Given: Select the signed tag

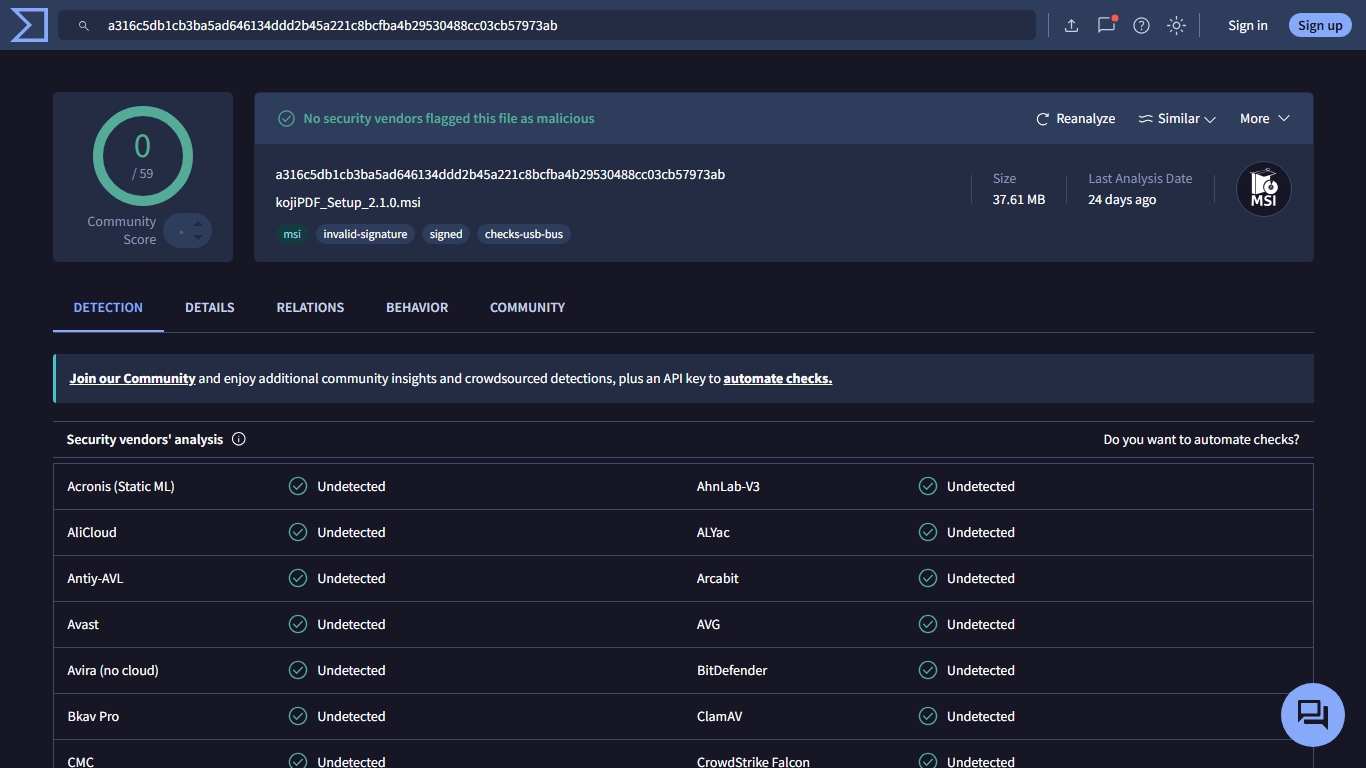Looking at the screenshot, I should 446,234.
